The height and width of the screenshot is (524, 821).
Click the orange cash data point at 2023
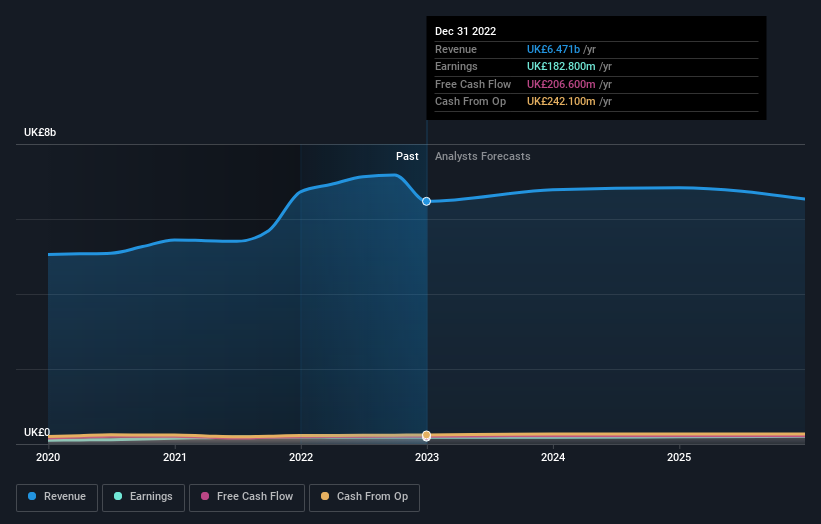click(x=427, y=435)
